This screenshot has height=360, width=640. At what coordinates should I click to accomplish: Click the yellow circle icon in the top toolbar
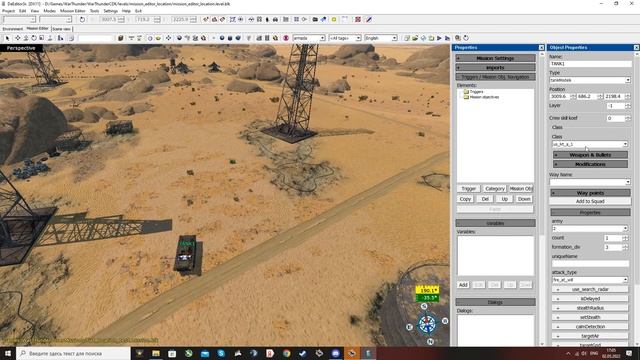334,19
